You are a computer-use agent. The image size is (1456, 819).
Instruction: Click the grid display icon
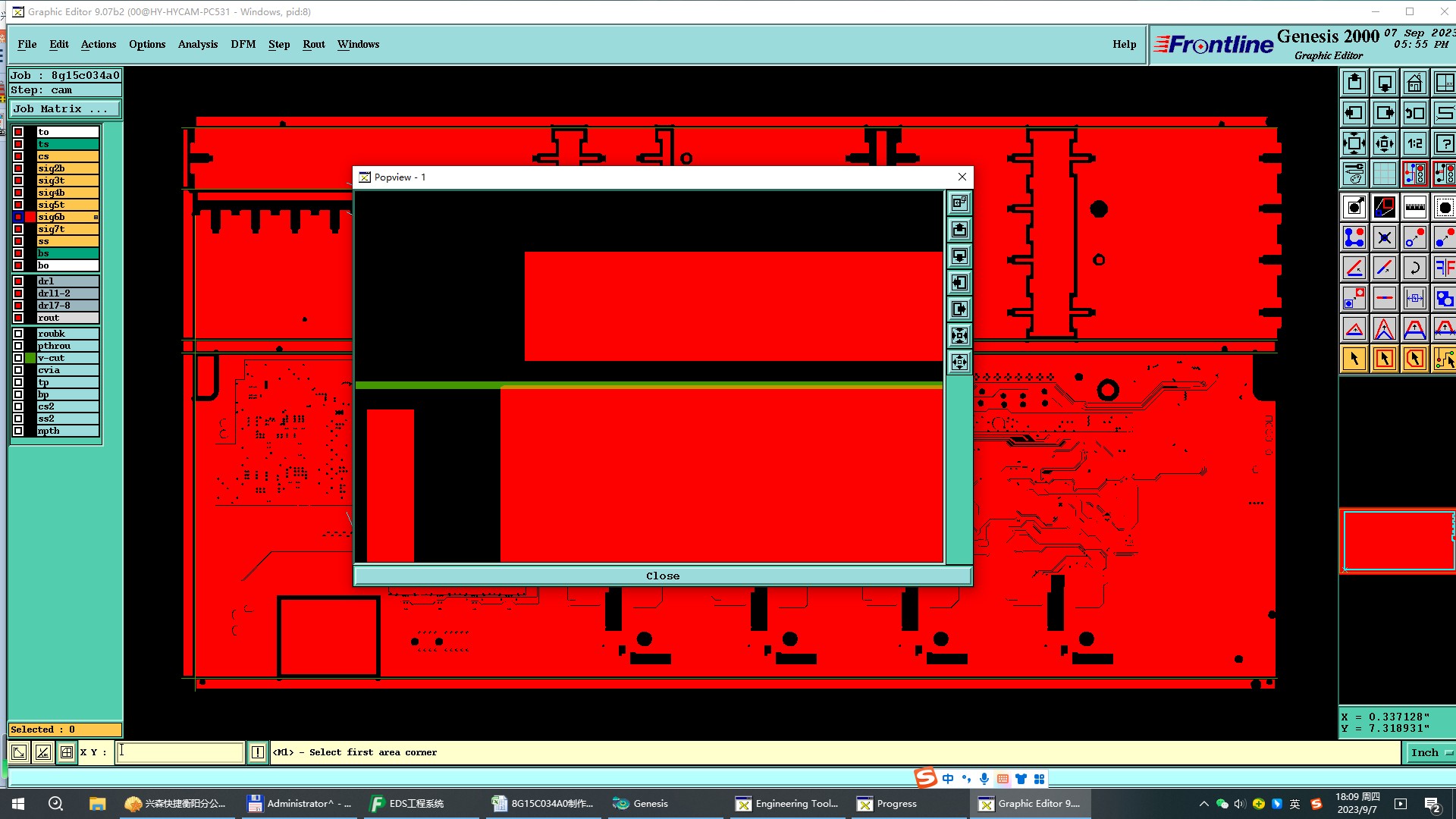[1384, 174]
